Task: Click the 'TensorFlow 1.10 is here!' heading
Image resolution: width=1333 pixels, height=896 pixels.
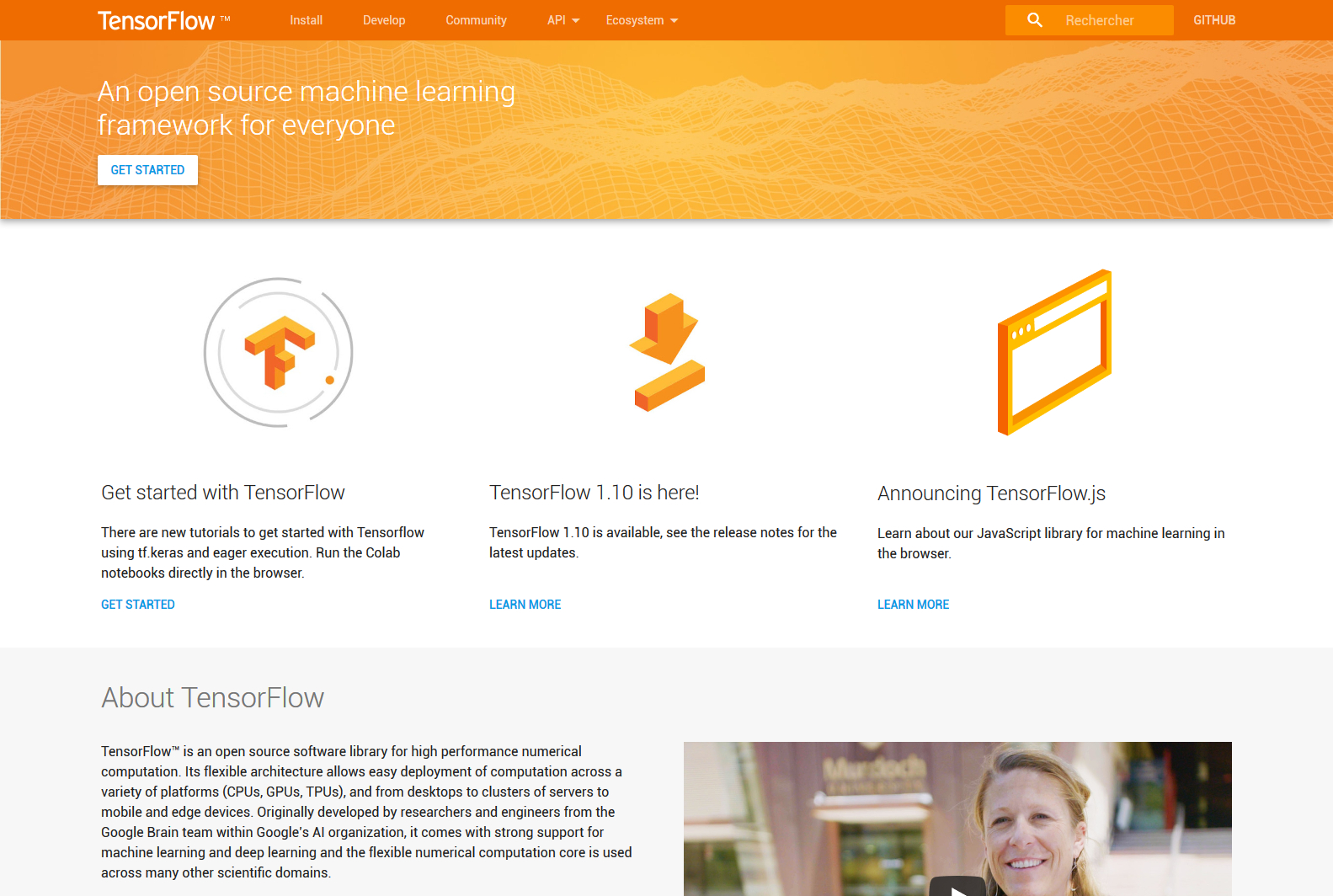Action: 595,493
